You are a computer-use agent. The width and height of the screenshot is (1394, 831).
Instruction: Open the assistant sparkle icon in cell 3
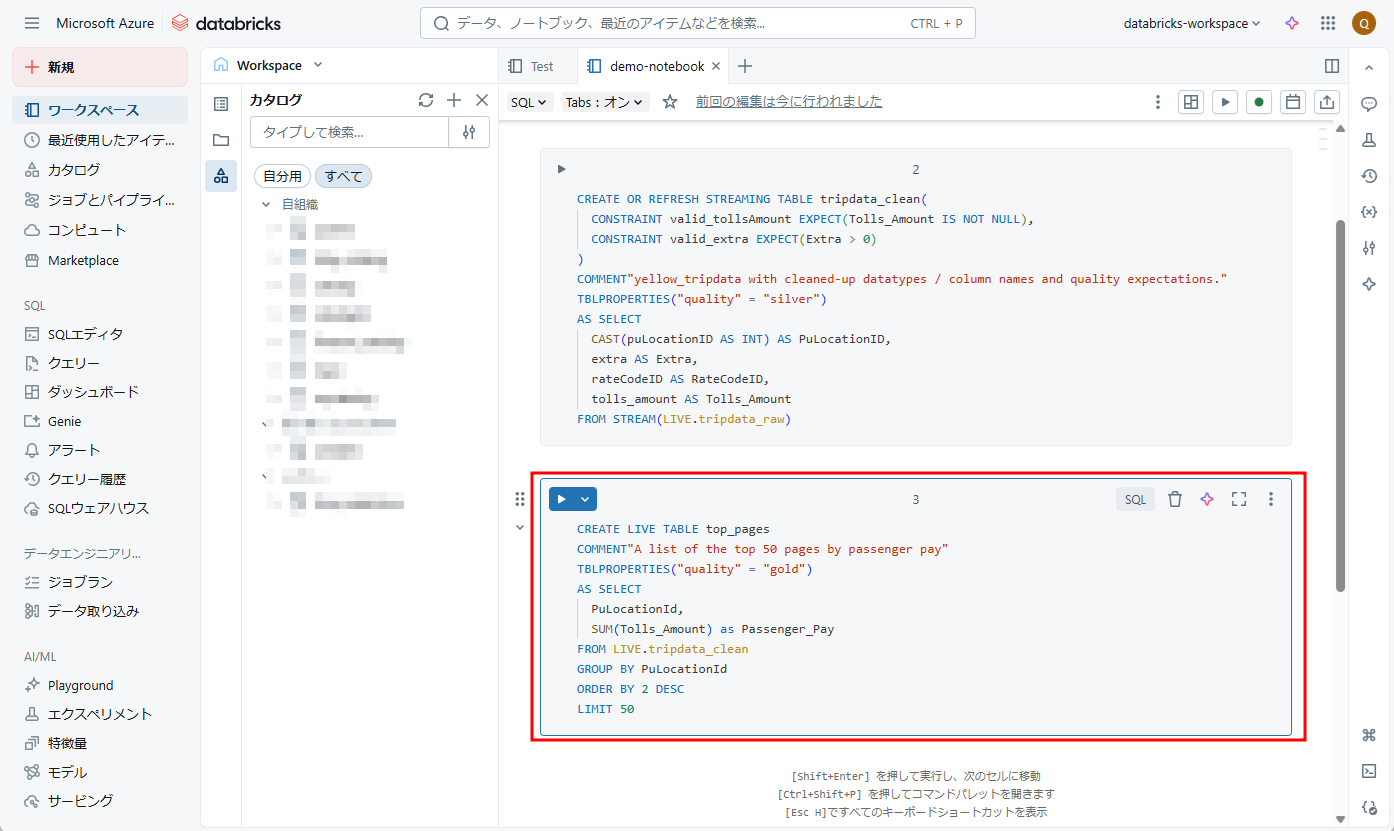coord(1207,499)
